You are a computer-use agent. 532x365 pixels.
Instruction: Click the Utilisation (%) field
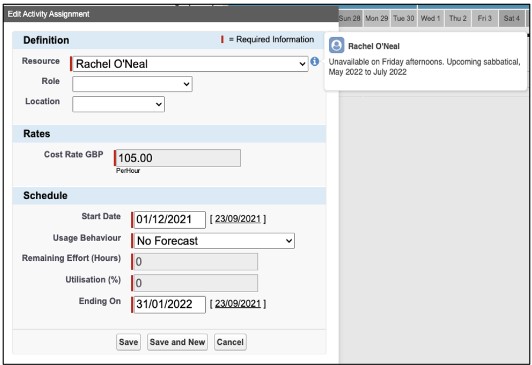coord(195,283)
